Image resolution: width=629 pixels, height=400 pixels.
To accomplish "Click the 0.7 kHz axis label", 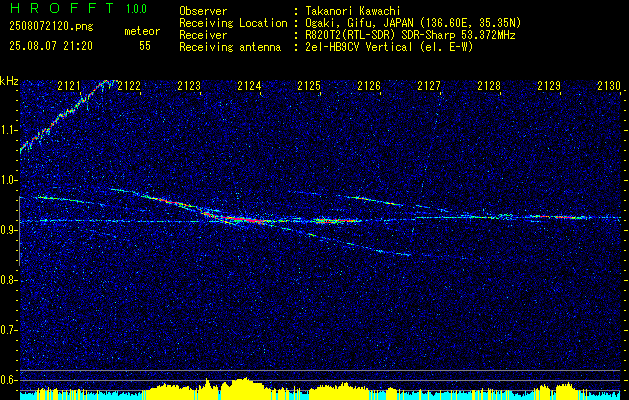I will point(8,330).
